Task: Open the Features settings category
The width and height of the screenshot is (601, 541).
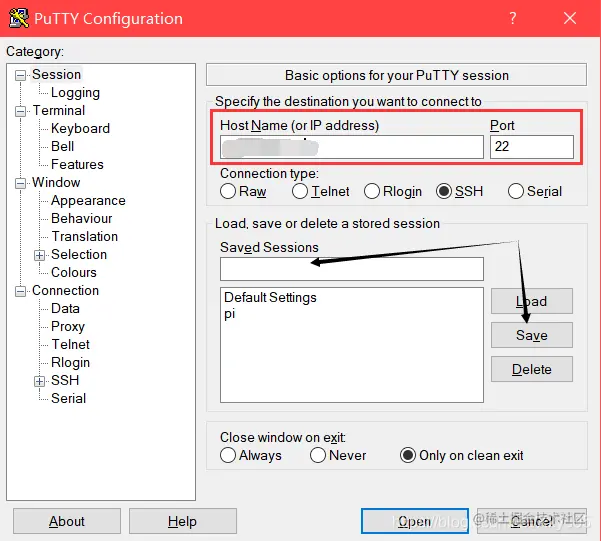Action: pos(77,164)
